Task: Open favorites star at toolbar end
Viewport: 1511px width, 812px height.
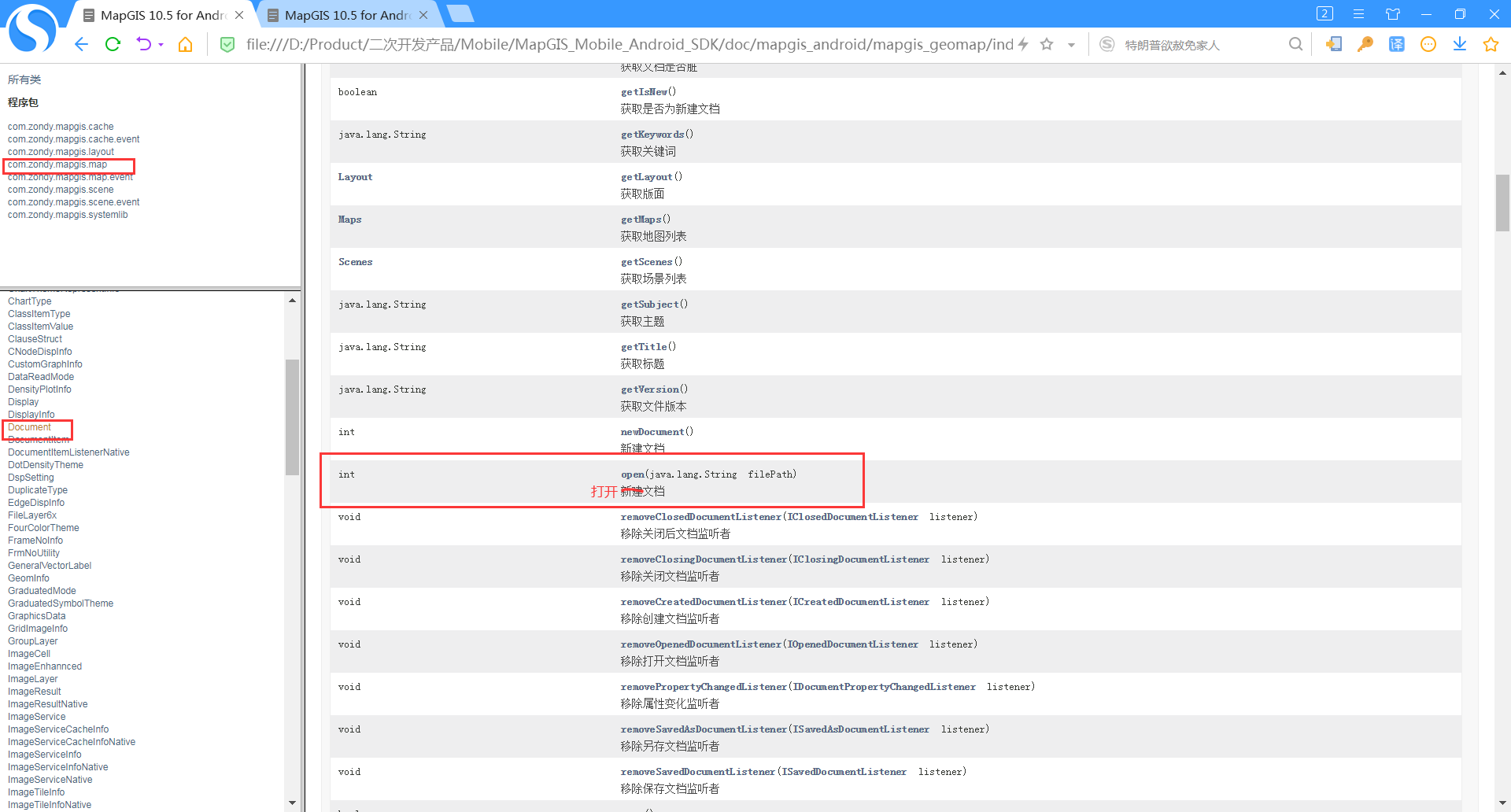Action: [x=1491, y=45]
